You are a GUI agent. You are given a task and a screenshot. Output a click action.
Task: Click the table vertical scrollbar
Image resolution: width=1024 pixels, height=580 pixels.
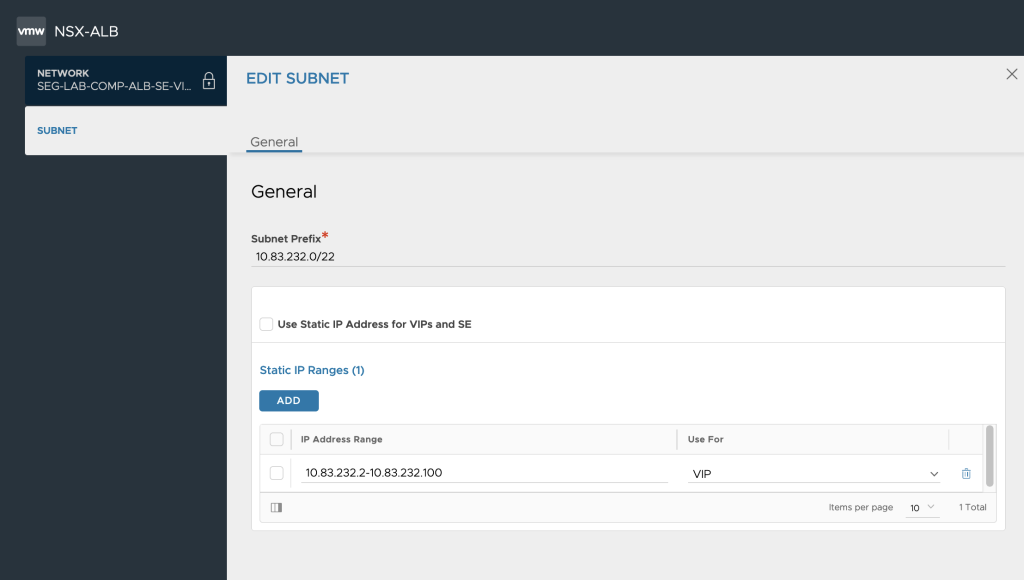pos(989,456)
